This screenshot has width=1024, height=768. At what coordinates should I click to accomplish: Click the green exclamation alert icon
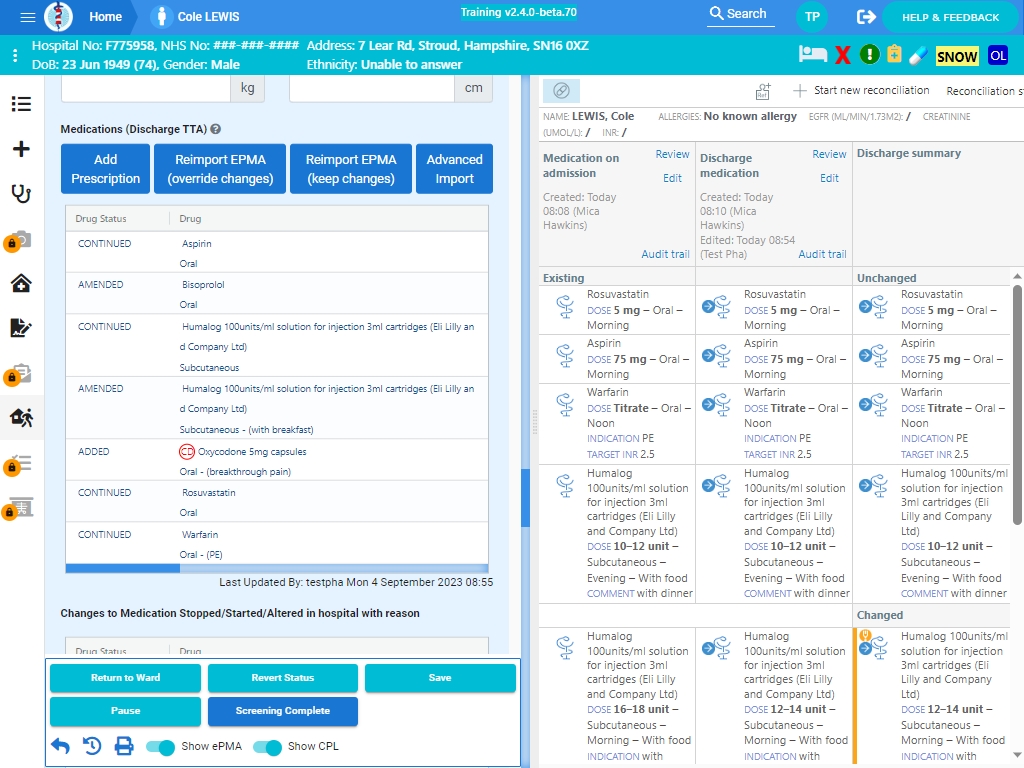point(869,54)
